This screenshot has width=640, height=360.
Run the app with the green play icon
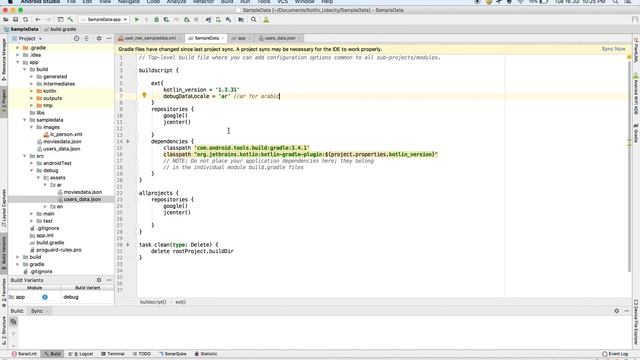[137, 19]
